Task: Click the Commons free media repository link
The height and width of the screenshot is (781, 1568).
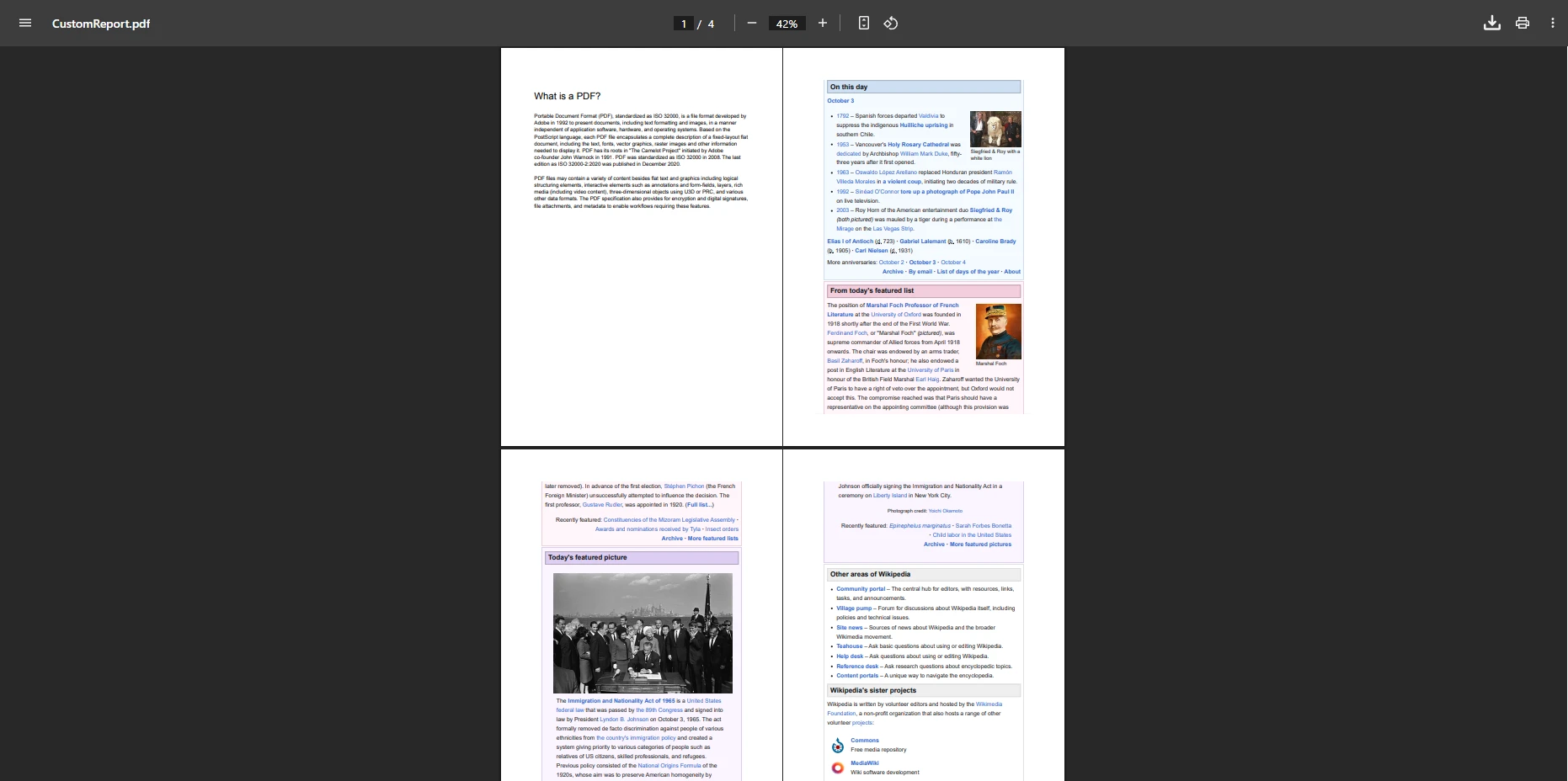Action: tap(864, 740)
